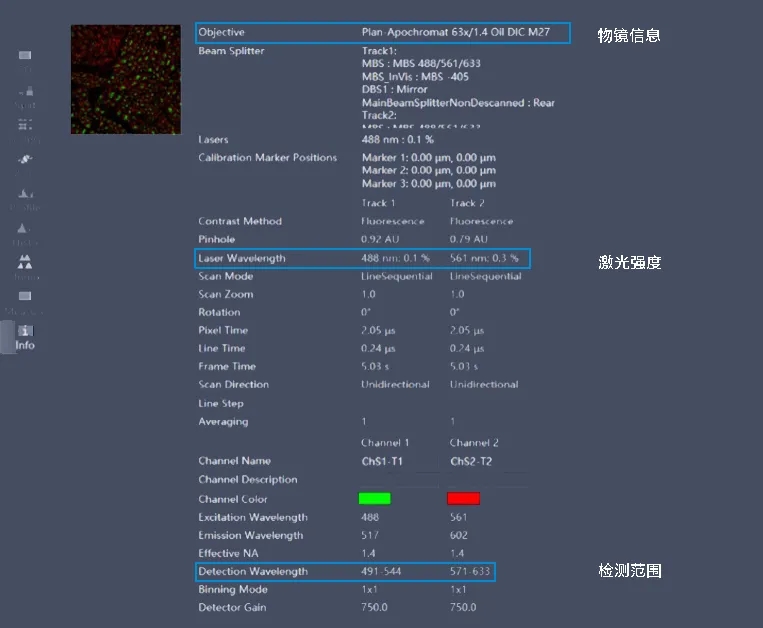Click Laser Wavelength '561 nm: 0.3 %' value

tap(484, 258)
